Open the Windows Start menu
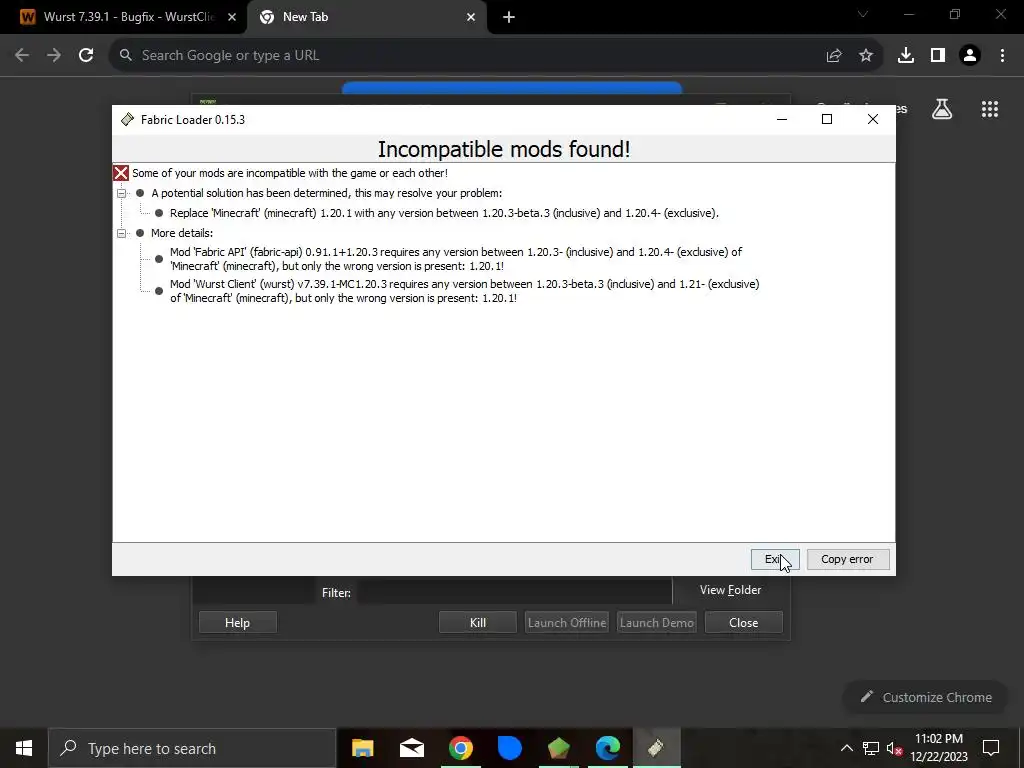The image size is (1024, 768). tap(24, 748)
